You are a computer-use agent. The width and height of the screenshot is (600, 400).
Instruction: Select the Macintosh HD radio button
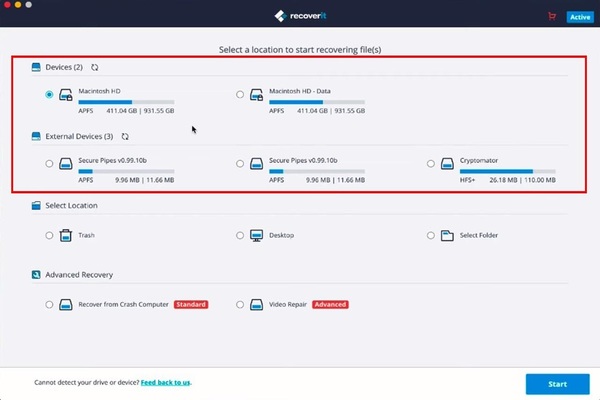pos(49,95)
